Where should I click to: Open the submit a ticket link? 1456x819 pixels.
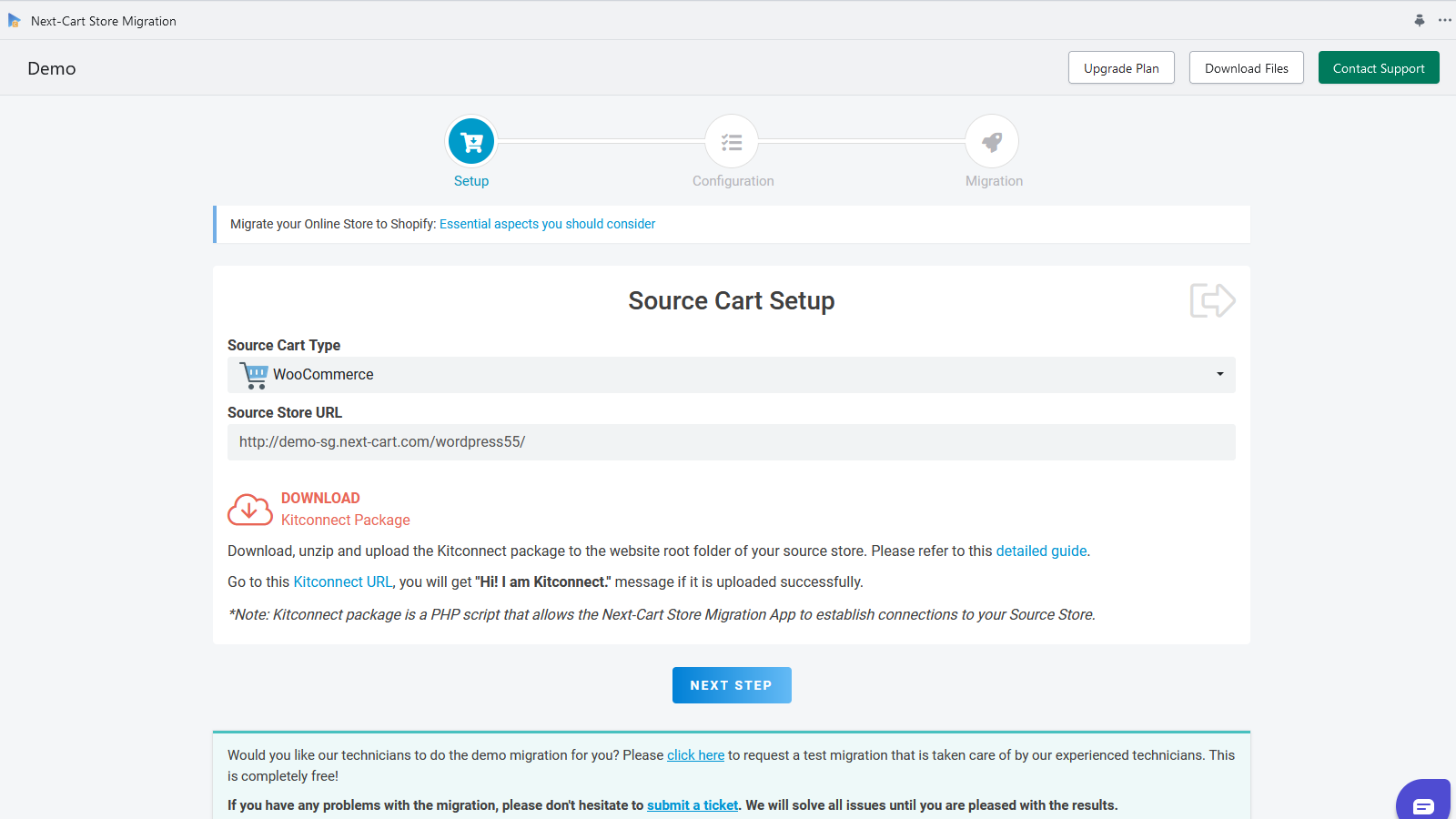pos(693,804)
